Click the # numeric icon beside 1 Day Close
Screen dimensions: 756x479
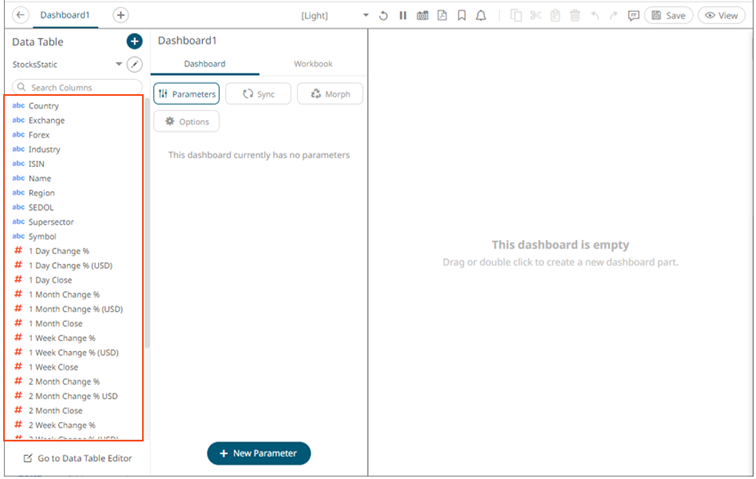point(18,279)
